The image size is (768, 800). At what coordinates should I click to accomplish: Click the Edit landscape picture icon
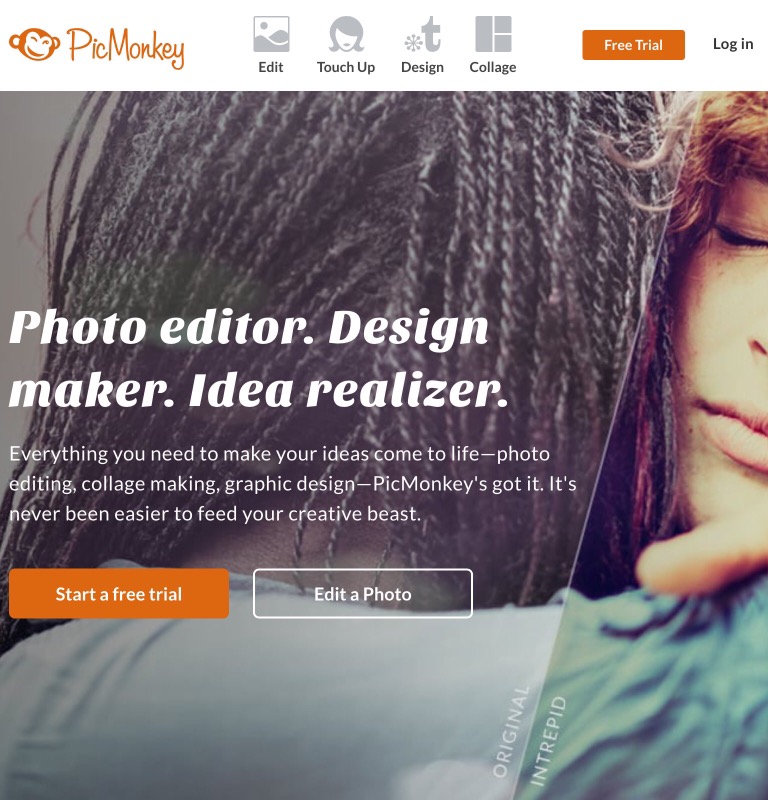[271, 34]
